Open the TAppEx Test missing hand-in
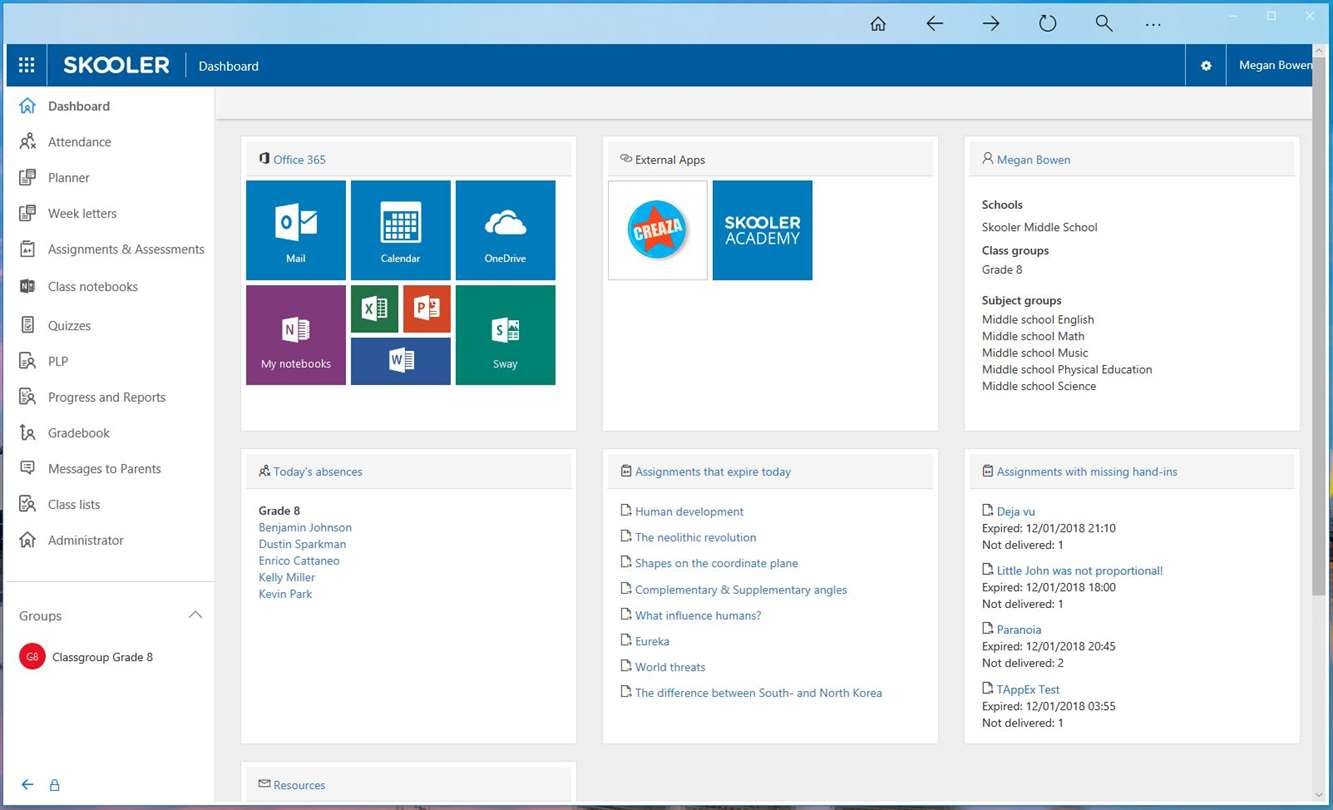This screenshot has width=1333, height=810. pos(1028,690)
